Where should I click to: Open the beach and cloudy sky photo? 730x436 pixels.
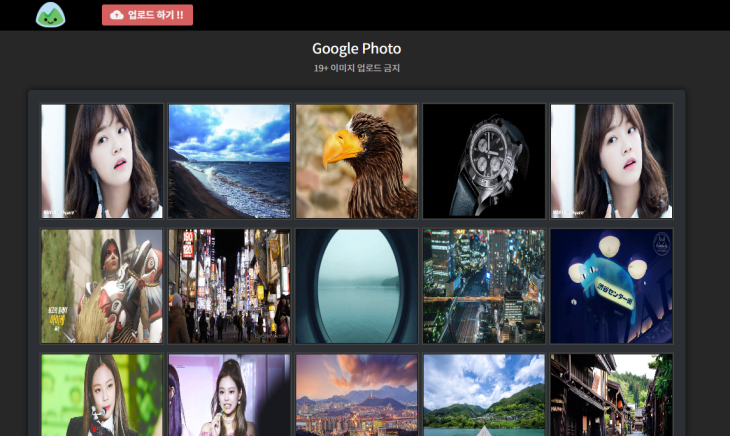[229, 161]
